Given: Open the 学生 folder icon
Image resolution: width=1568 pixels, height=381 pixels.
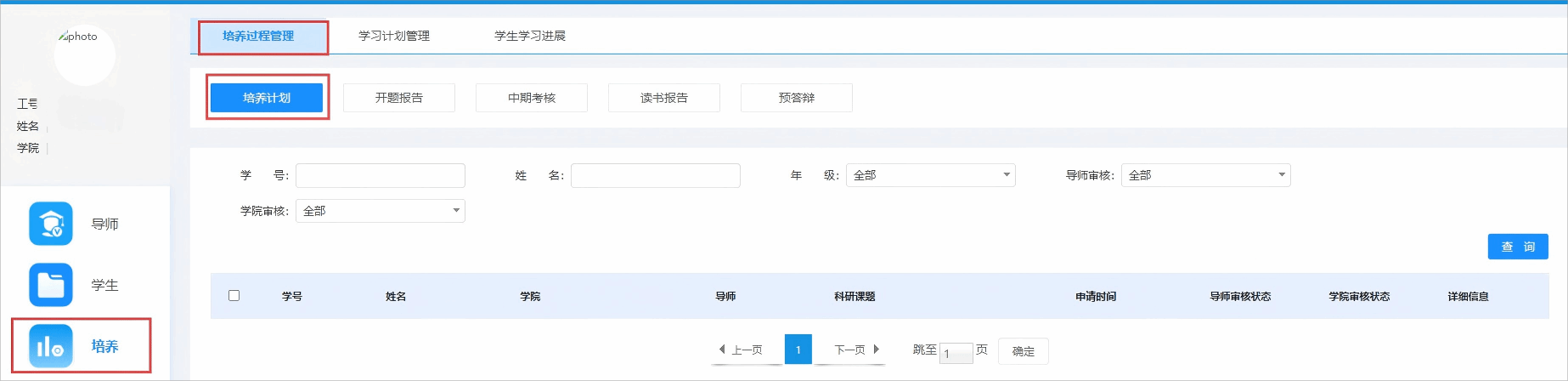Looking at the screenshot, I should click(x=51, y=285).
